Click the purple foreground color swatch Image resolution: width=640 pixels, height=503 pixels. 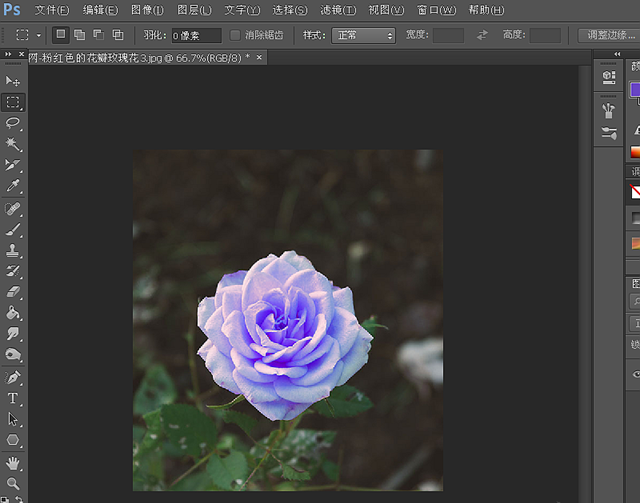(634, 90)
